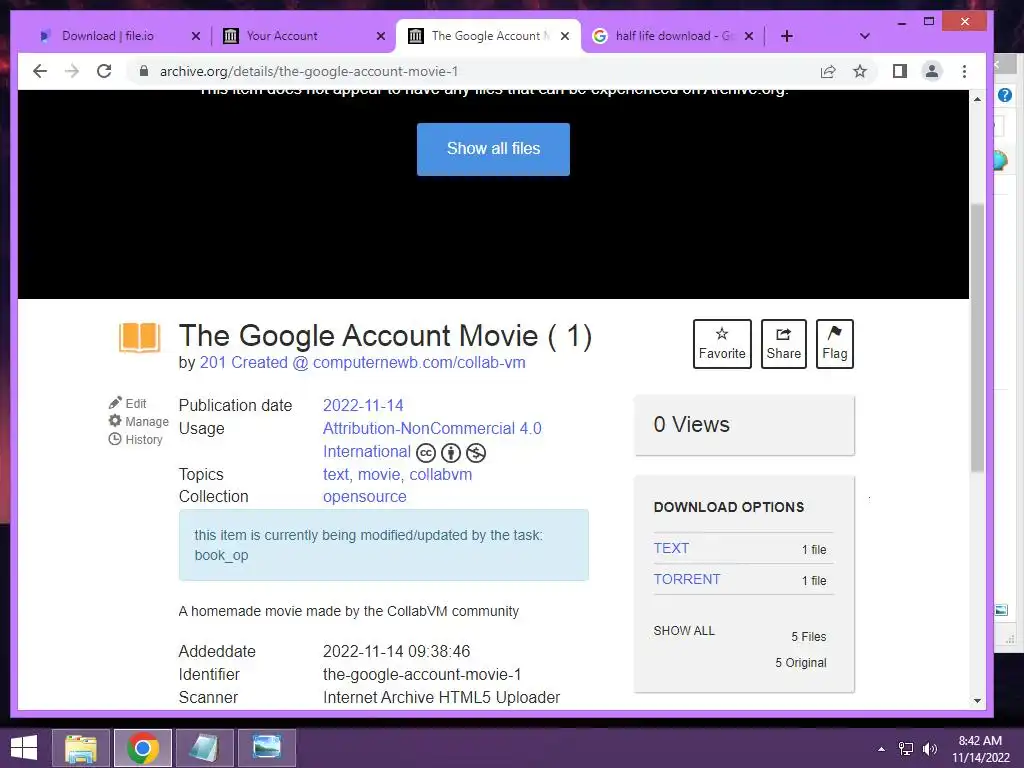
Task: Bookmark this page with the star icon
Action: 860,71
